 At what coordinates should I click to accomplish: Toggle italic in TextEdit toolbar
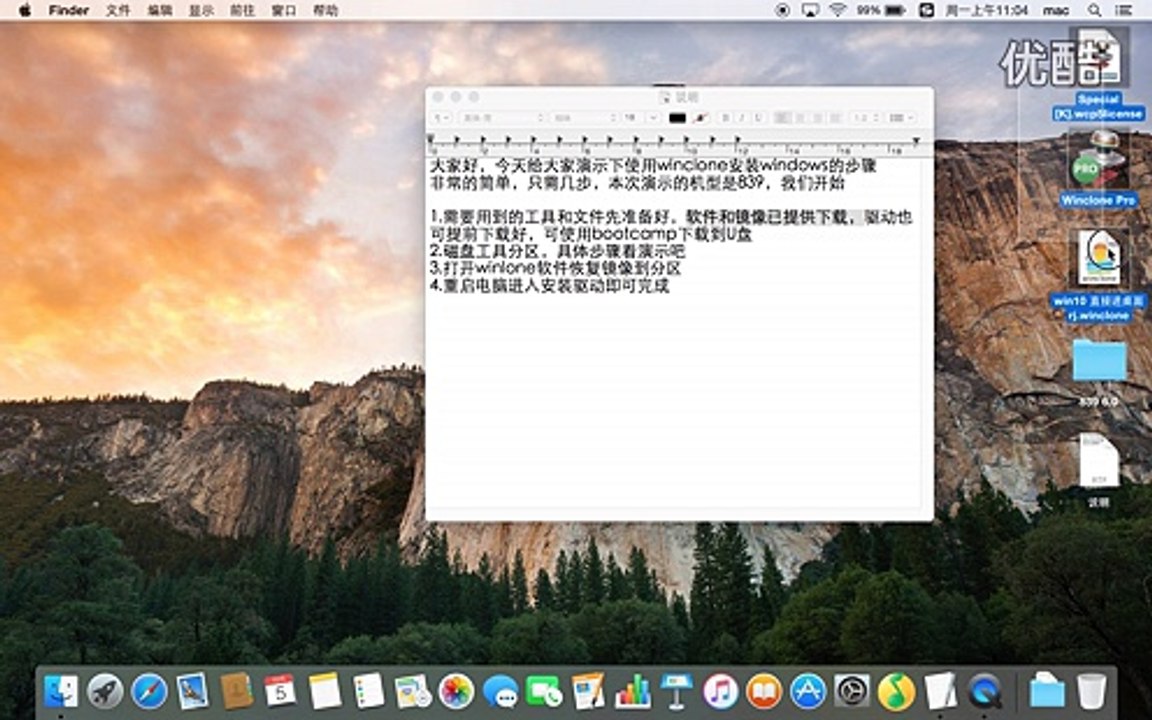[742, 118]
